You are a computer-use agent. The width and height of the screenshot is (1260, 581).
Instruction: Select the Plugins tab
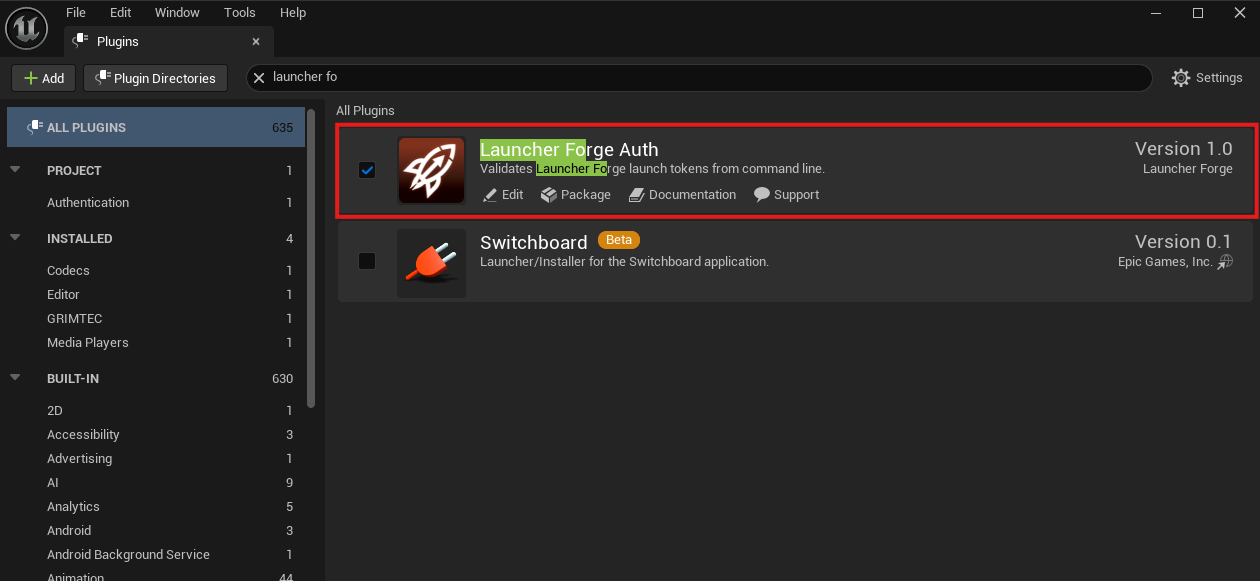(x=168, y=42)
